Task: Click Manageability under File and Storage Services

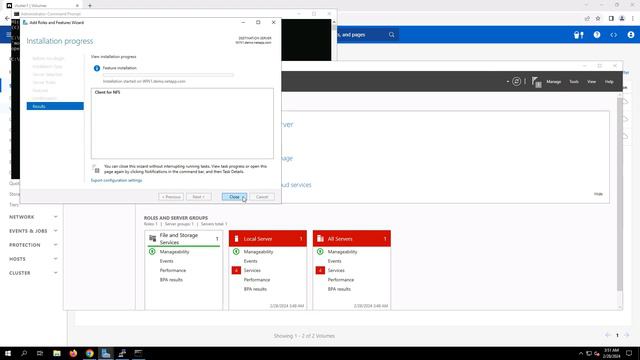Action: click(x=174, y=252)
